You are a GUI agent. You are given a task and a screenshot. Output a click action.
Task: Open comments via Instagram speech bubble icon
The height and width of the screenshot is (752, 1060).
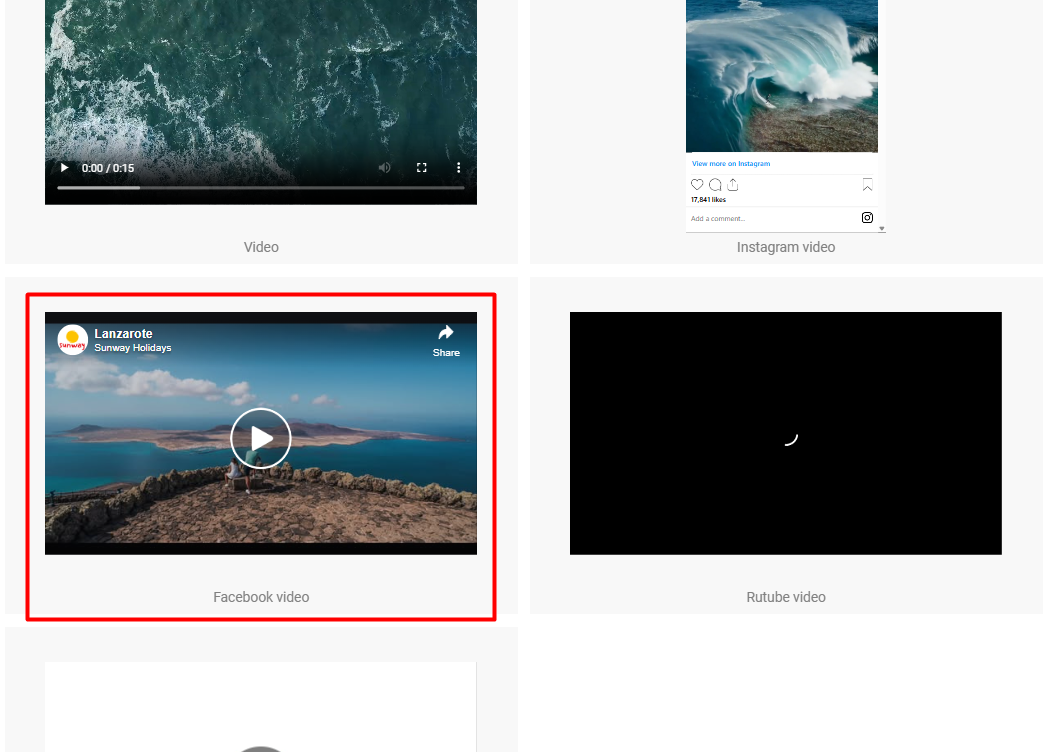(715, 185)
